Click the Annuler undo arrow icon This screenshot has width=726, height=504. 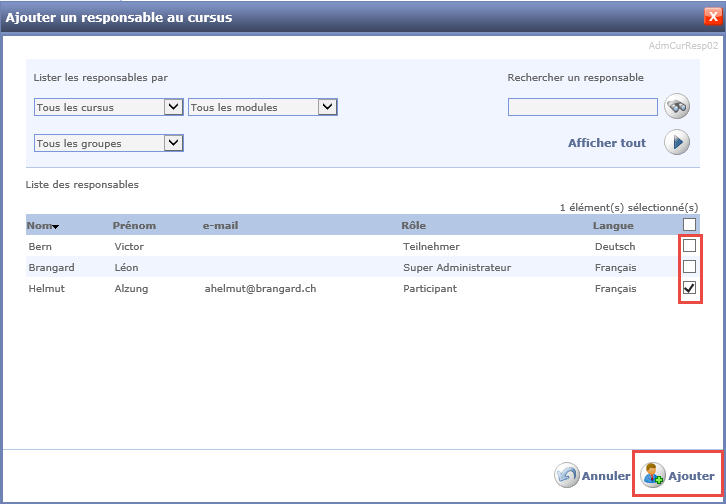567,476
